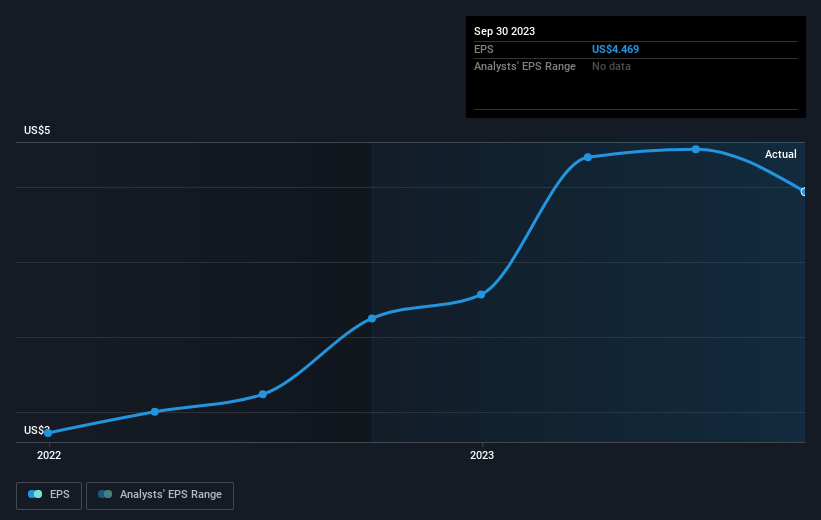Select the second EPS data point after 2022
Screen dimensions: 821x520
[155, 412]
